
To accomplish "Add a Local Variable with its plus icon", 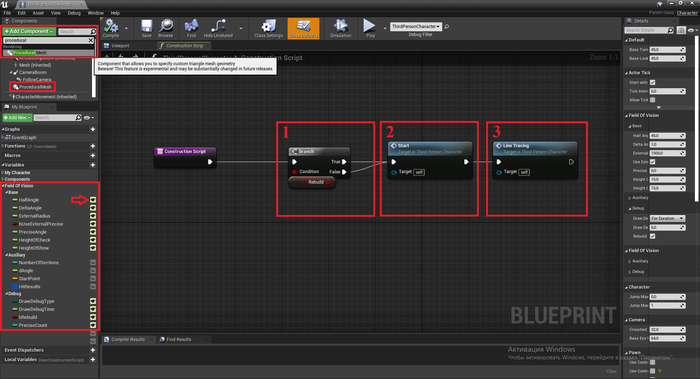I will click(93, 359).
